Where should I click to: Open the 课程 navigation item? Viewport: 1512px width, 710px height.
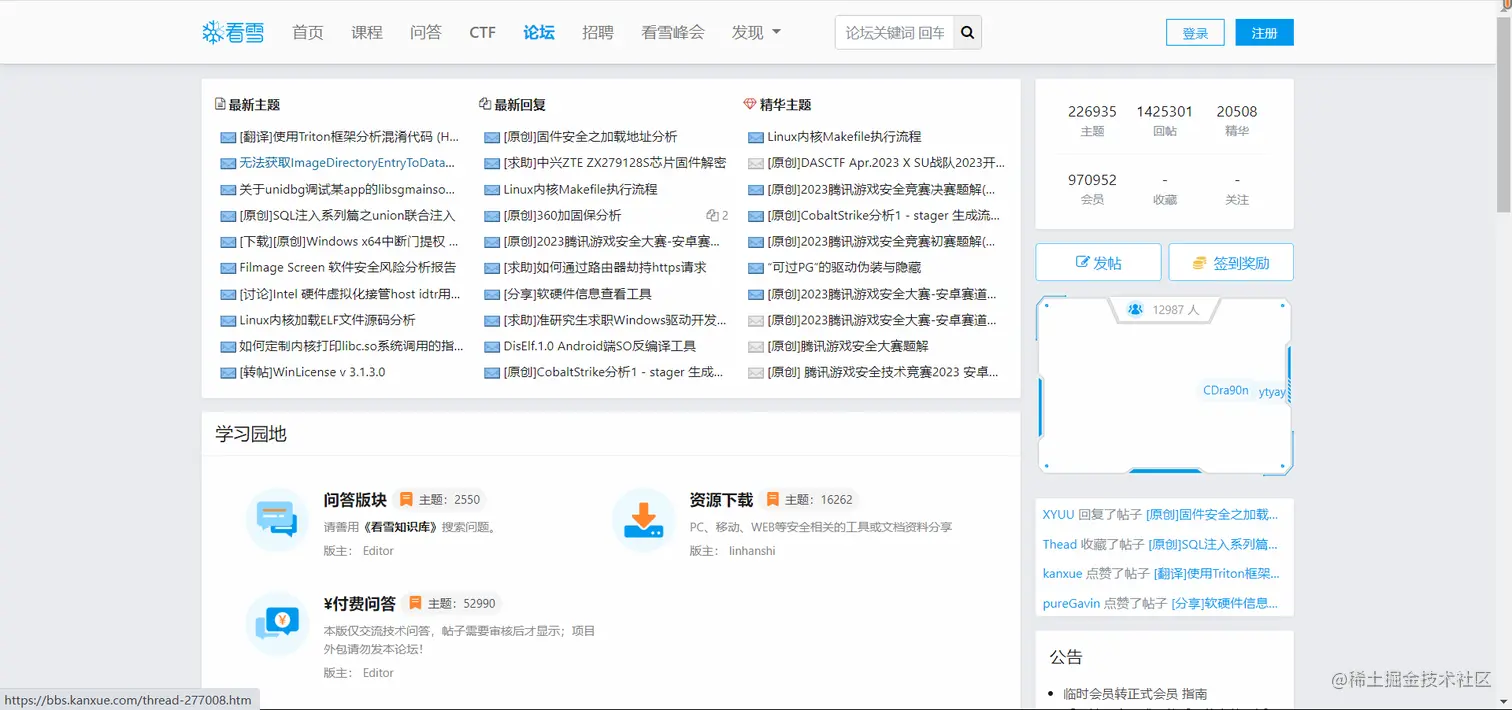click(x=367, y=32)
